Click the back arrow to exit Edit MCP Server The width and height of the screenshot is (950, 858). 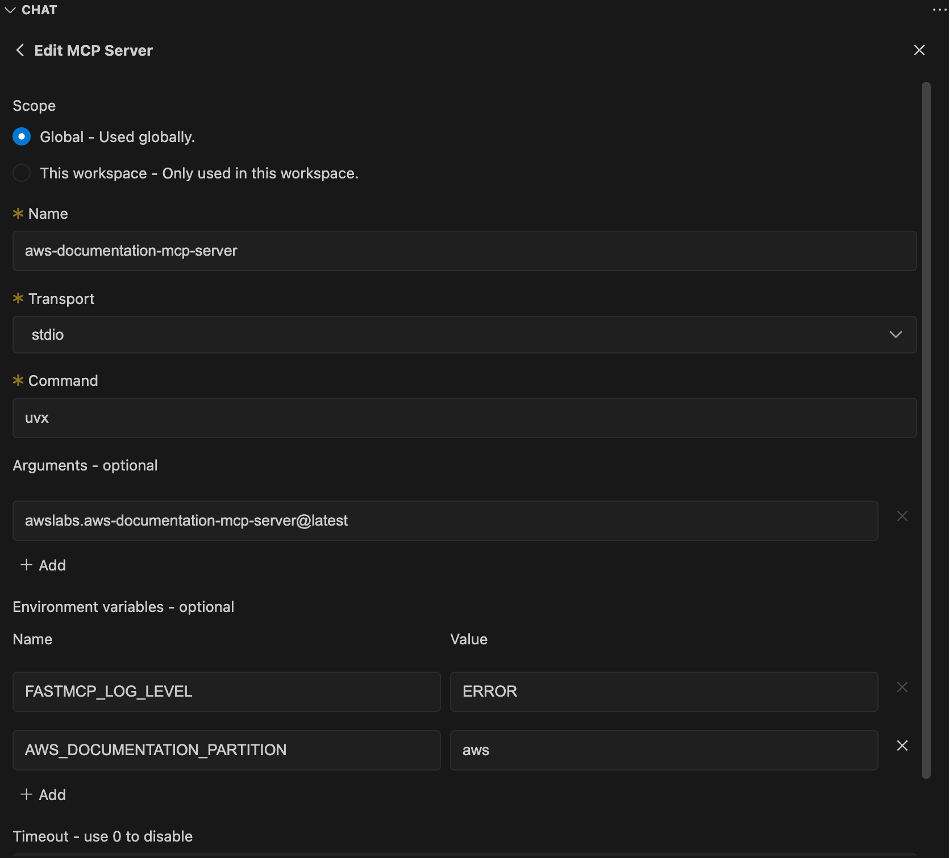click(19, 50)
